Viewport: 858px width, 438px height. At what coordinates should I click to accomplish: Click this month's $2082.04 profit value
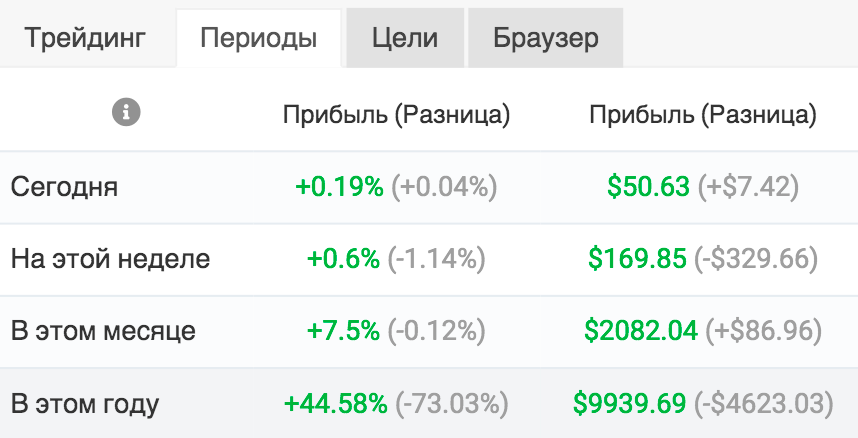point(641,331)
